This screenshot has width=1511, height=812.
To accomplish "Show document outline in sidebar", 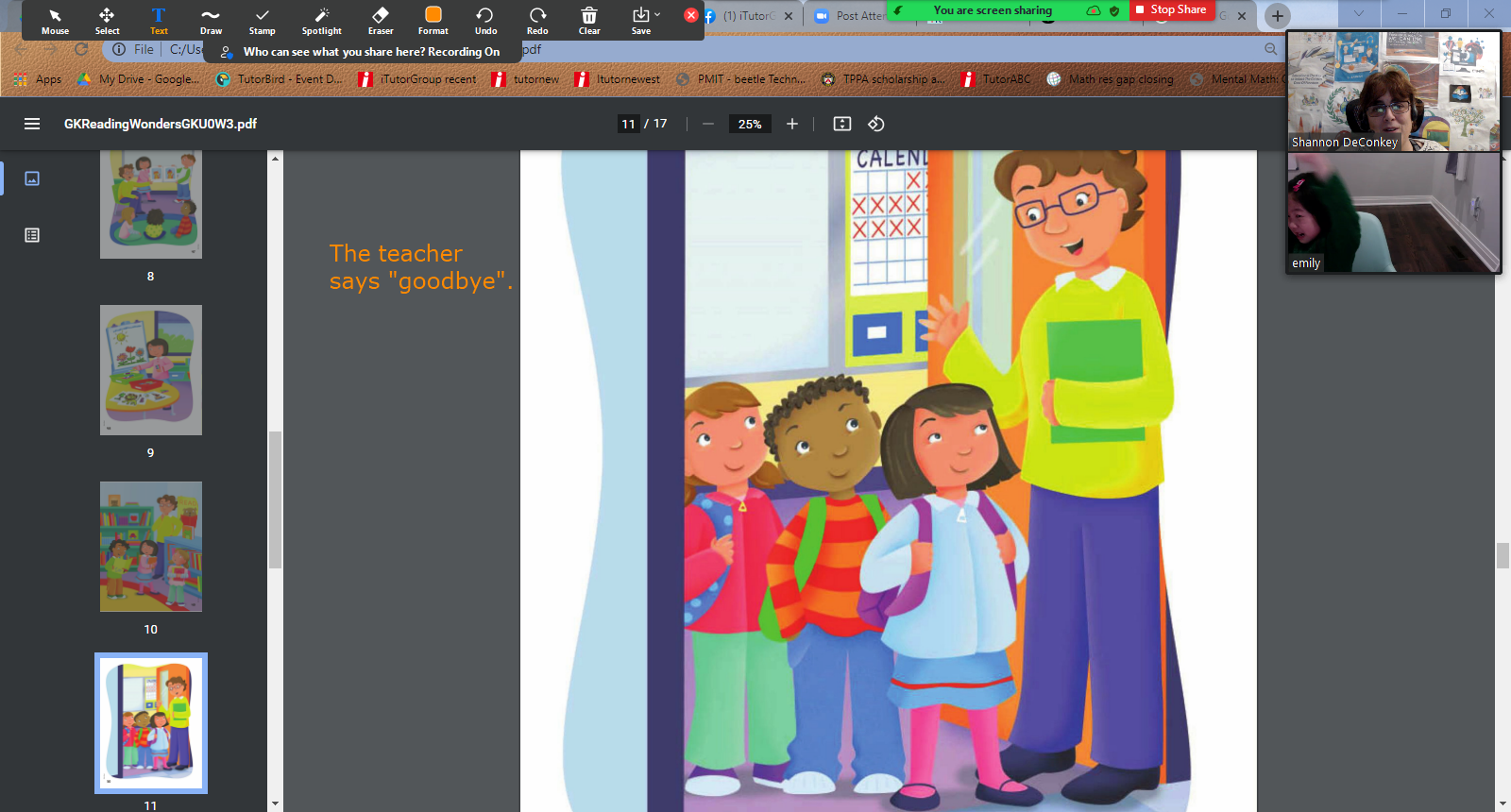I will tap(32, 235).
